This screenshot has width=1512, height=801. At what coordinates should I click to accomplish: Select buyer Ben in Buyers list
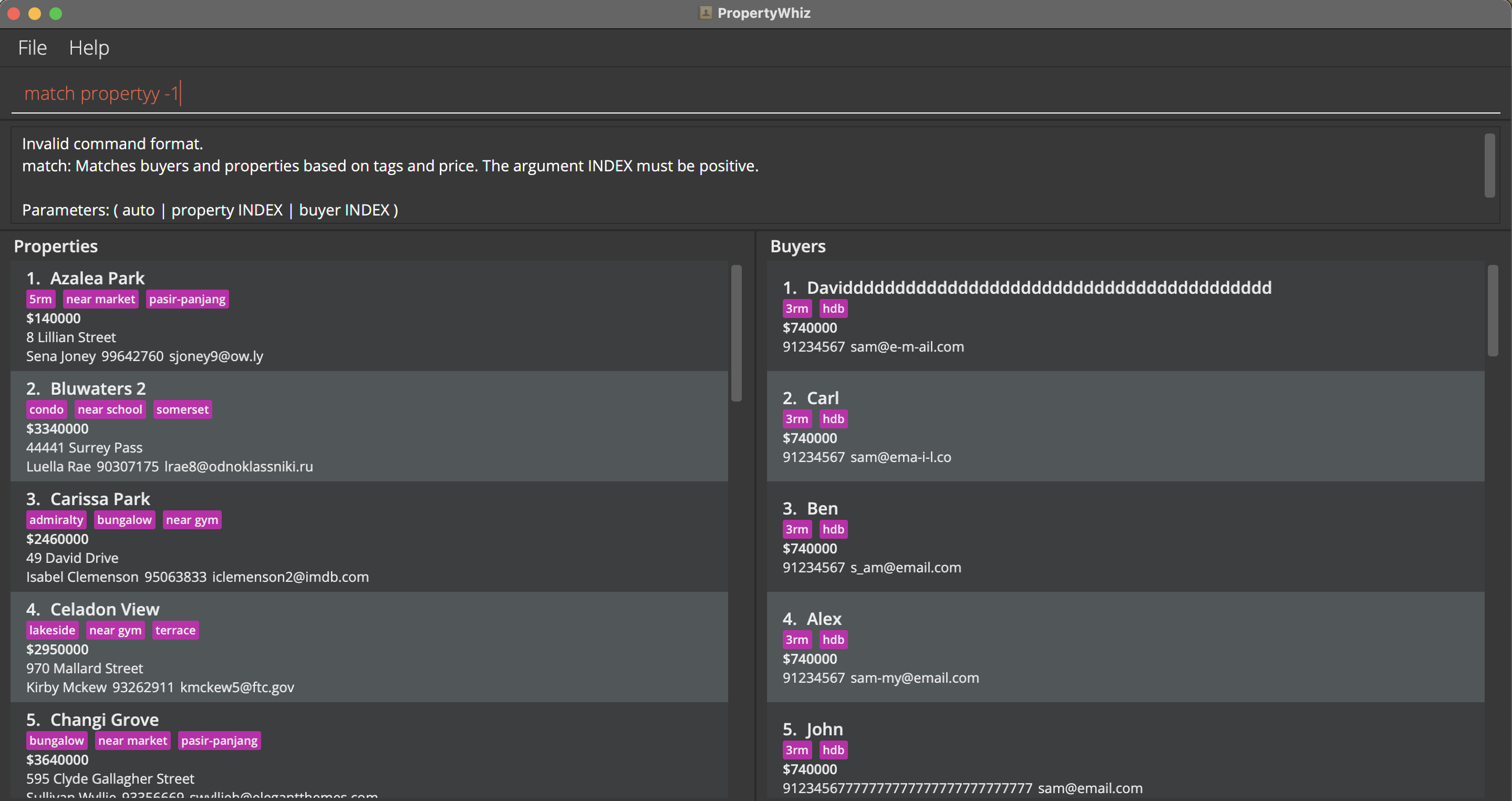point(1125,537)
